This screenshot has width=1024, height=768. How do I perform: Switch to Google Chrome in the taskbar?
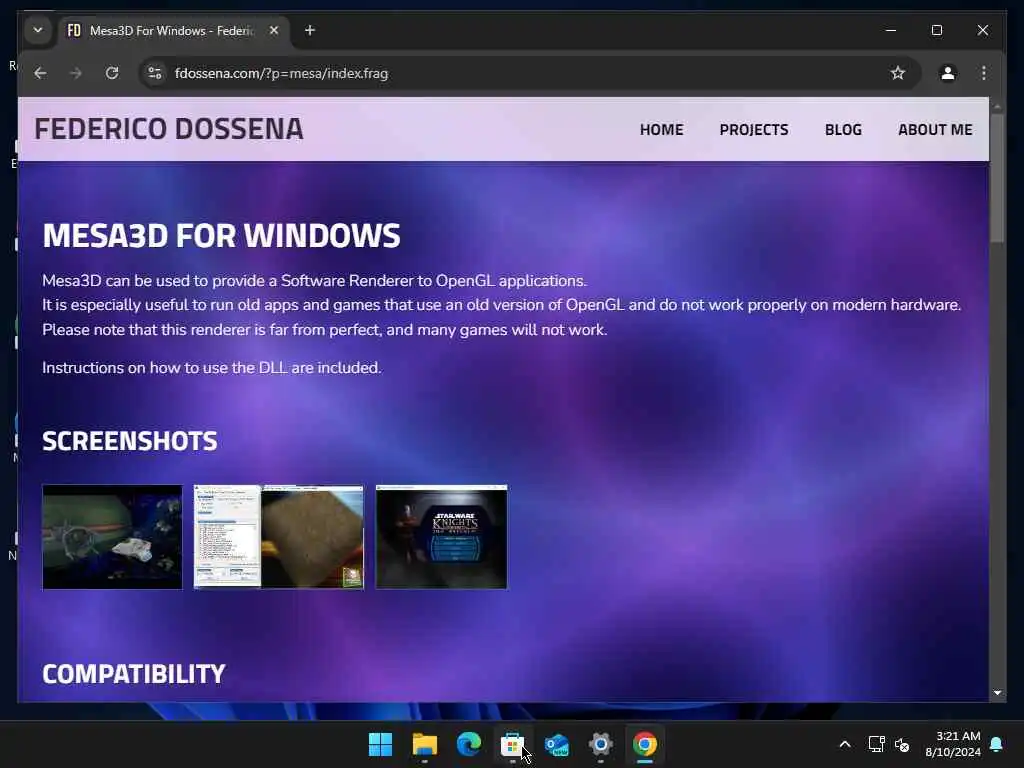[x=645, y=744]
